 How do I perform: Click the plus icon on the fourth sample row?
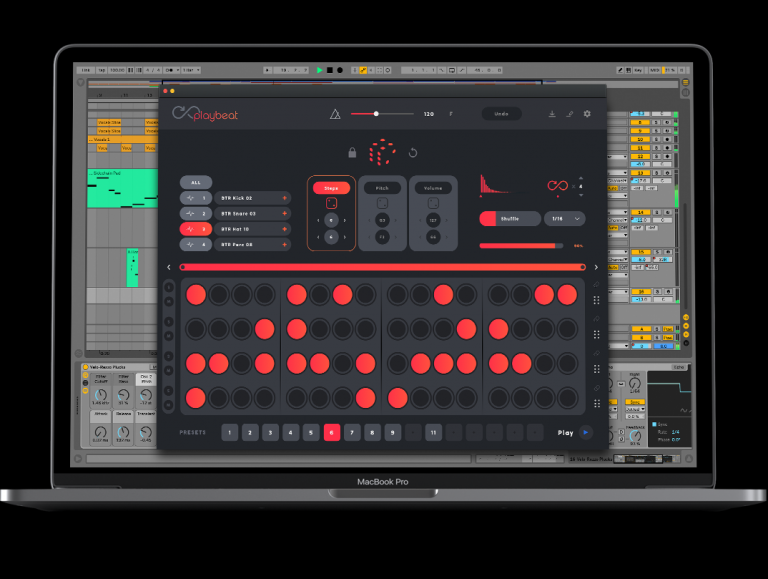285,244
